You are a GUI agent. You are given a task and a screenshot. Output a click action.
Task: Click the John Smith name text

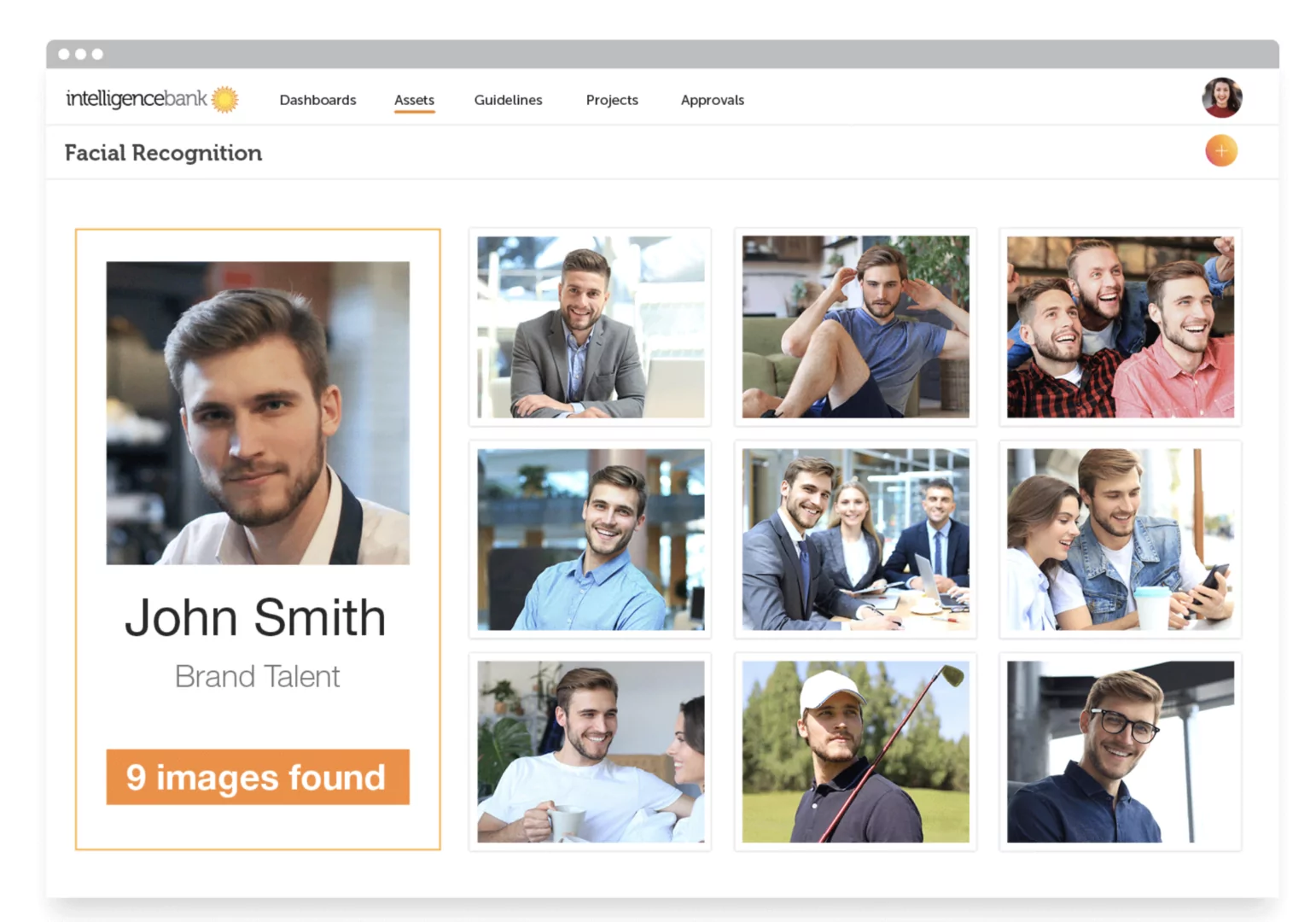(255, 617)
